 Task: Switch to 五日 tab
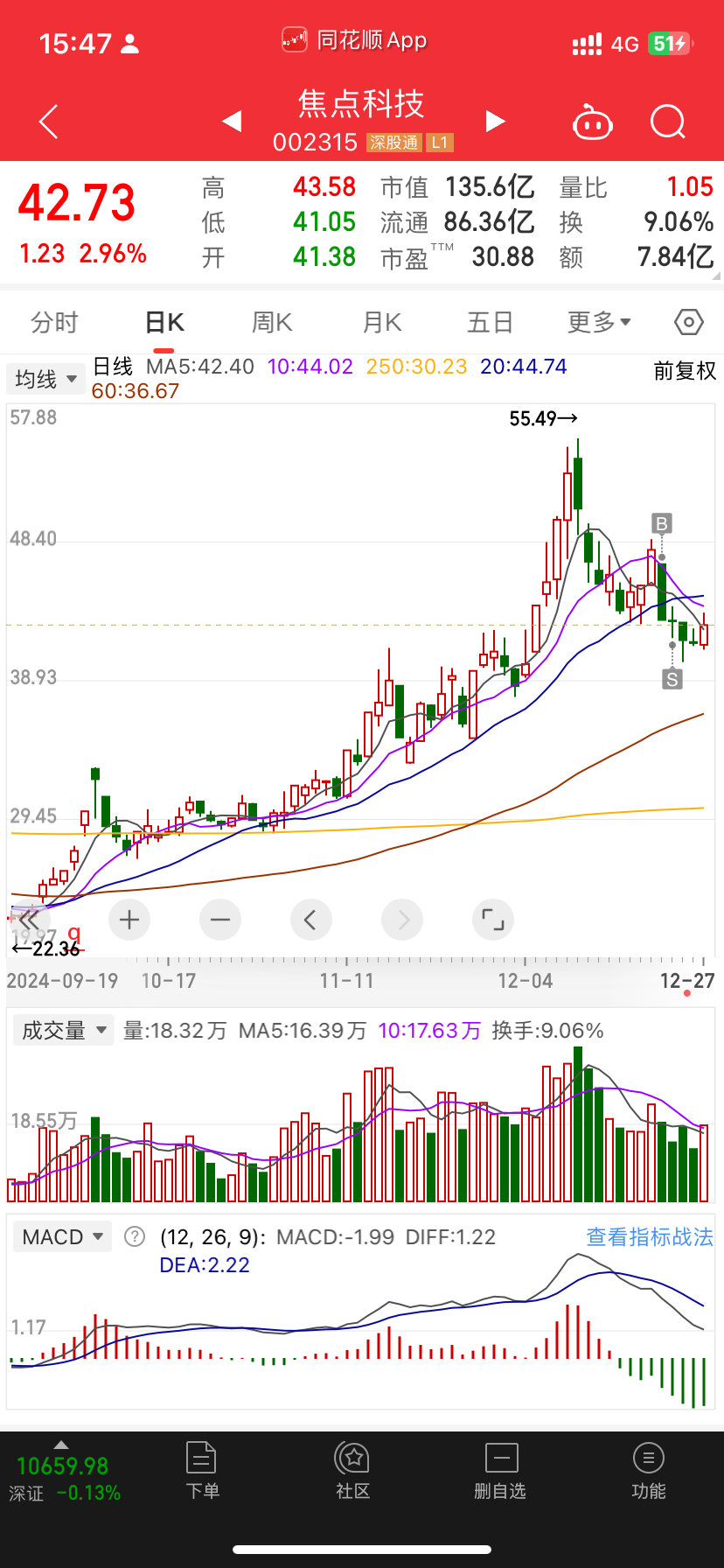pyautogui.click(x=490, y=322)
